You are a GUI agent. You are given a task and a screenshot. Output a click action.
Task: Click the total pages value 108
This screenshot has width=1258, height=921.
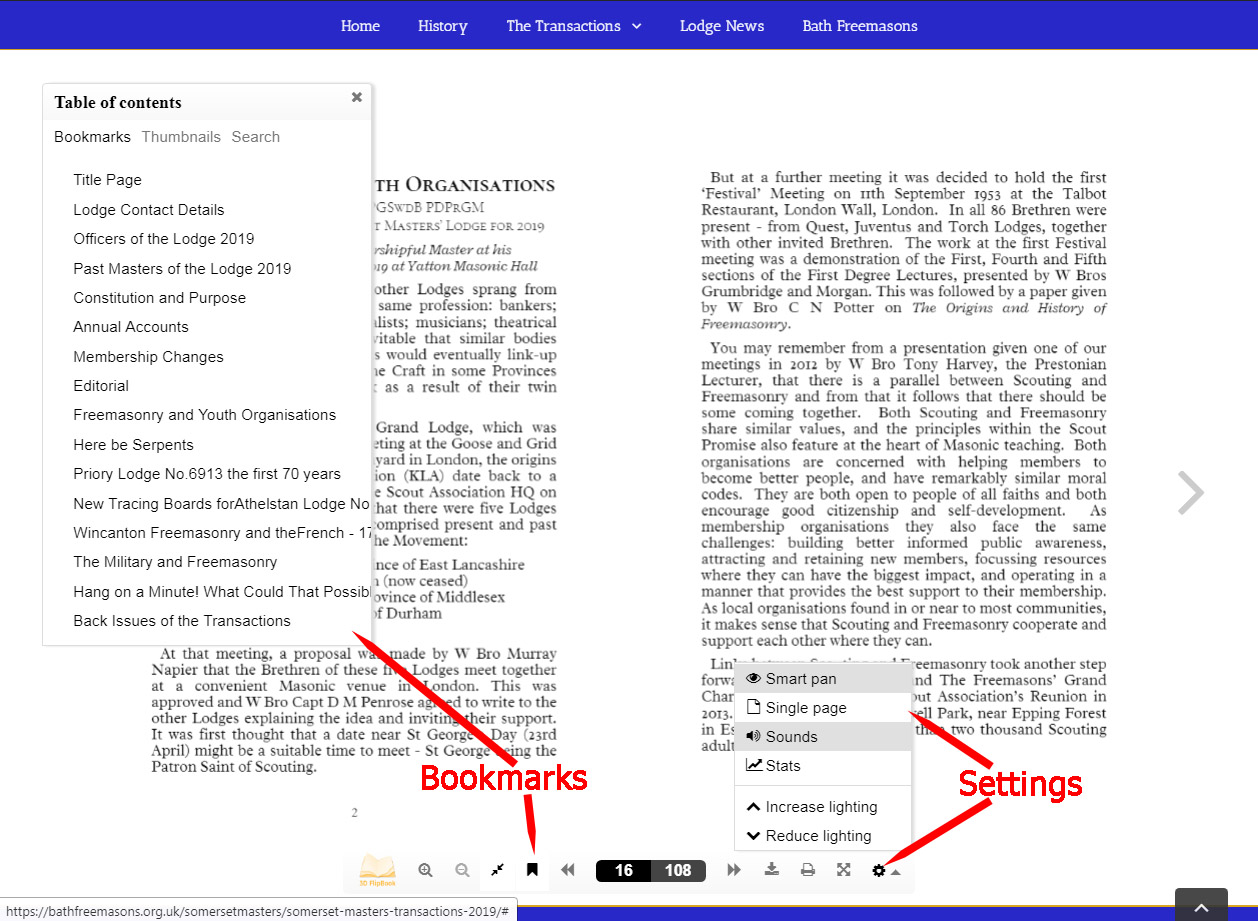(678, 870)
